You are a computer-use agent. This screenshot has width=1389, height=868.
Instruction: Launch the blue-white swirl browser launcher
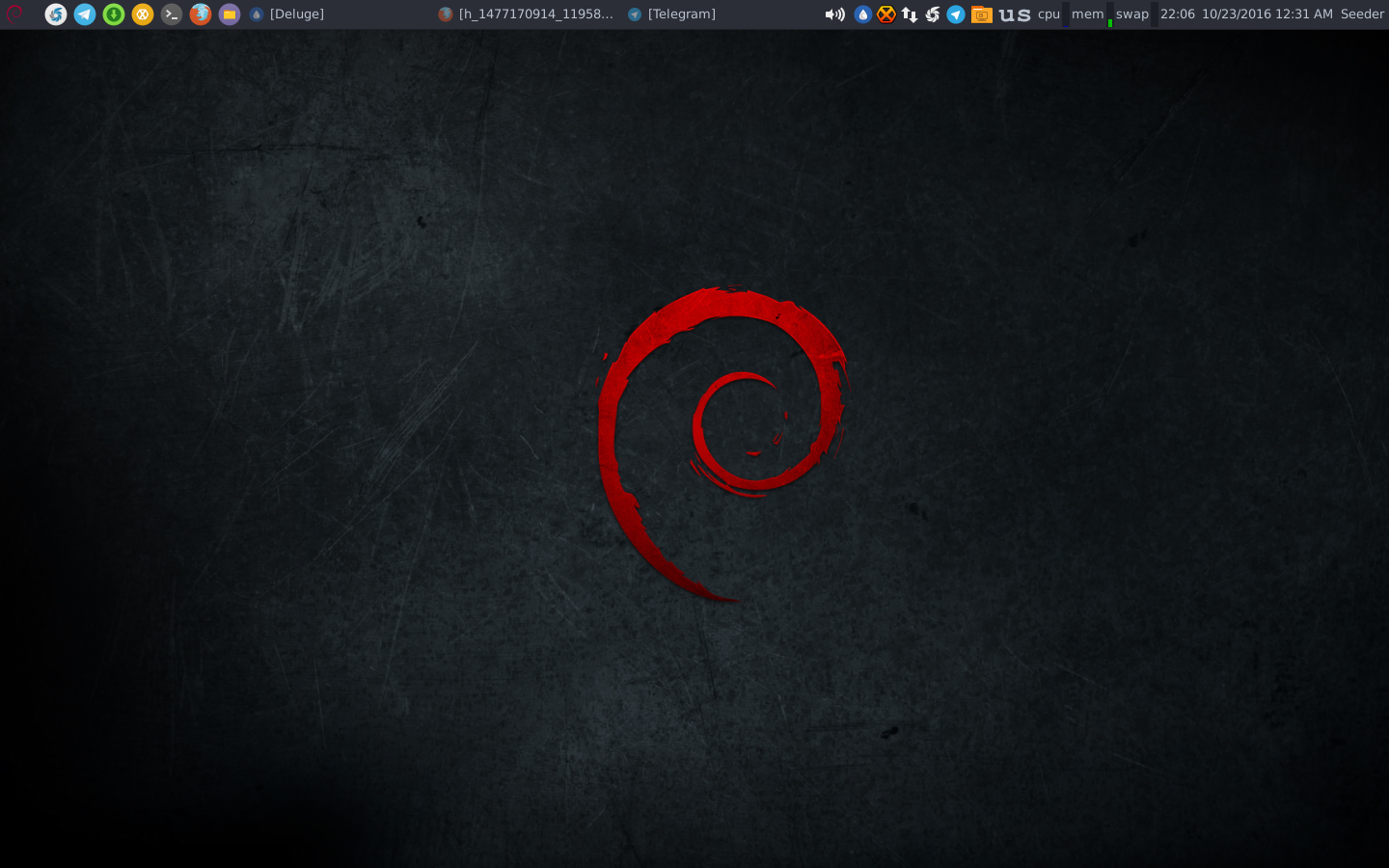[56, 14]
